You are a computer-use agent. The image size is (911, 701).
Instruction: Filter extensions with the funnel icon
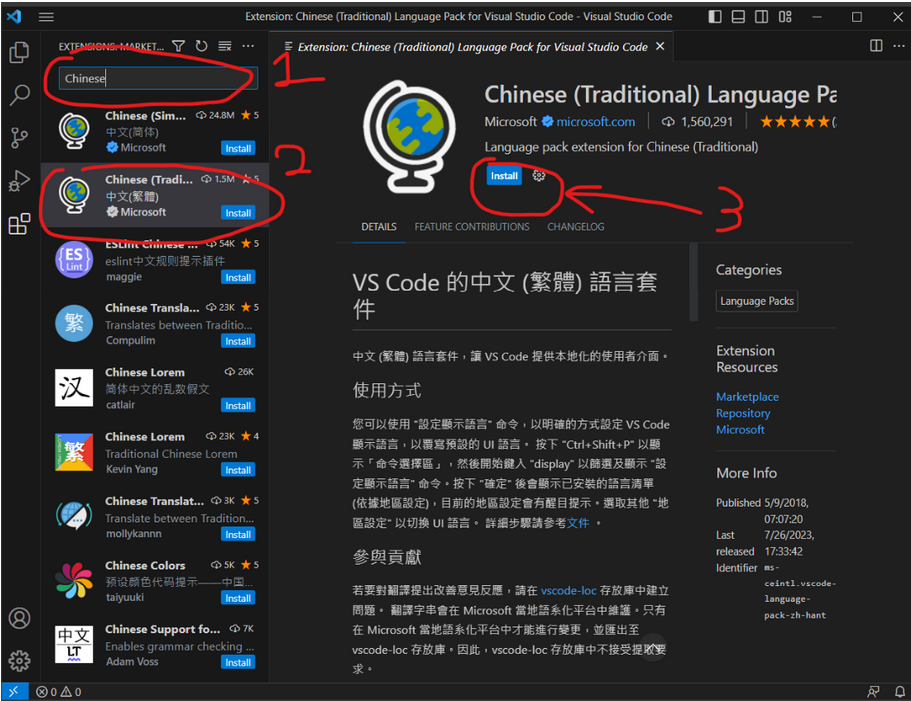click(x=178, y=46)
